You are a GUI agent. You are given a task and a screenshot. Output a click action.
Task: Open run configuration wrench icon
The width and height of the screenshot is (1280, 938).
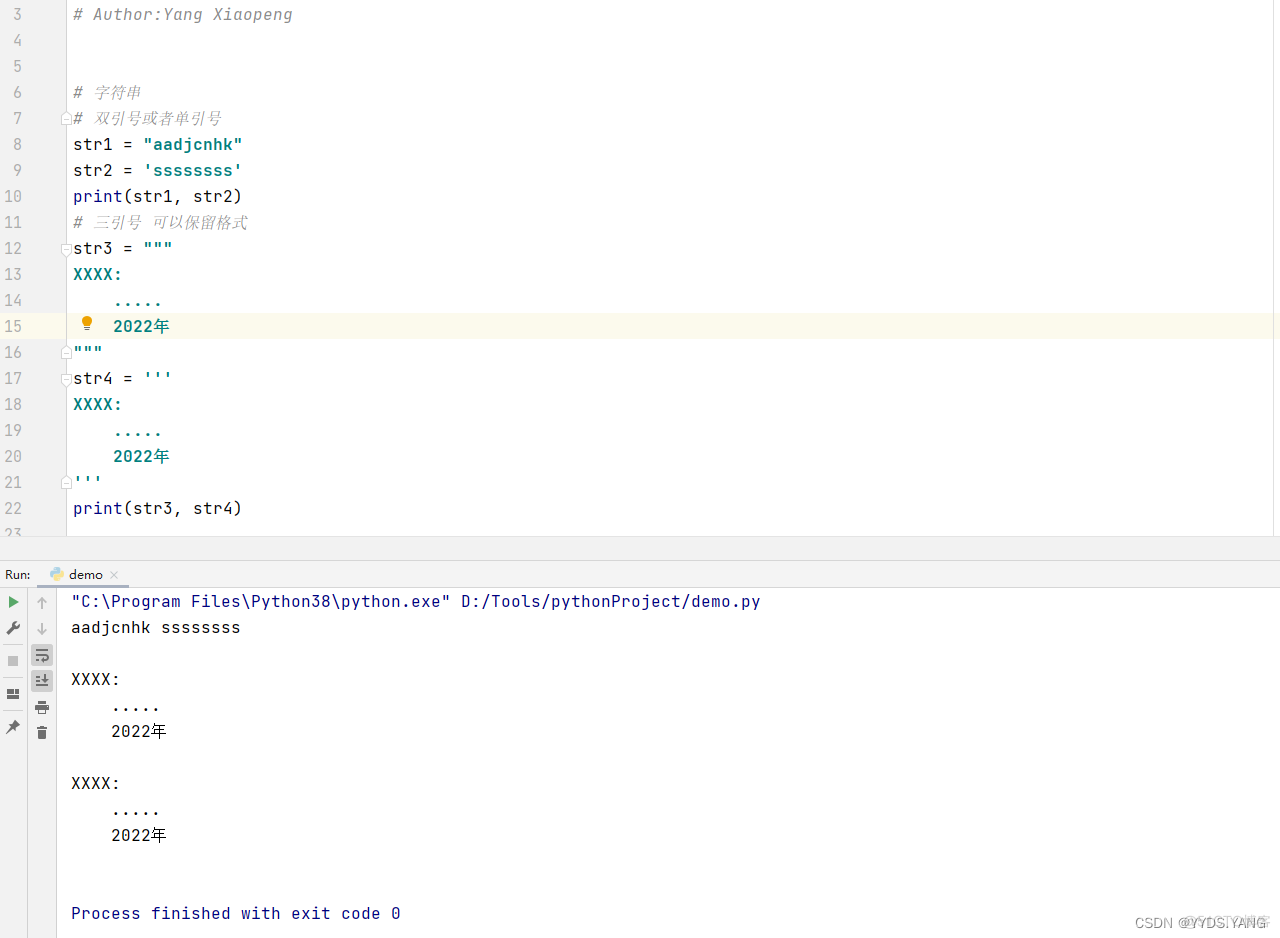(13, 628)
